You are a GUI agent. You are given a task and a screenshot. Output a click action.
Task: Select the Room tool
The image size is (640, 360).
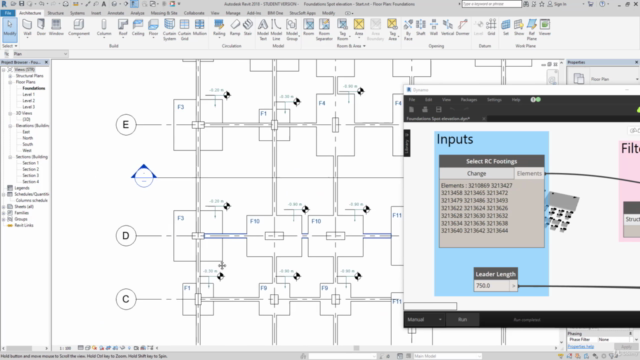point(309,27)
